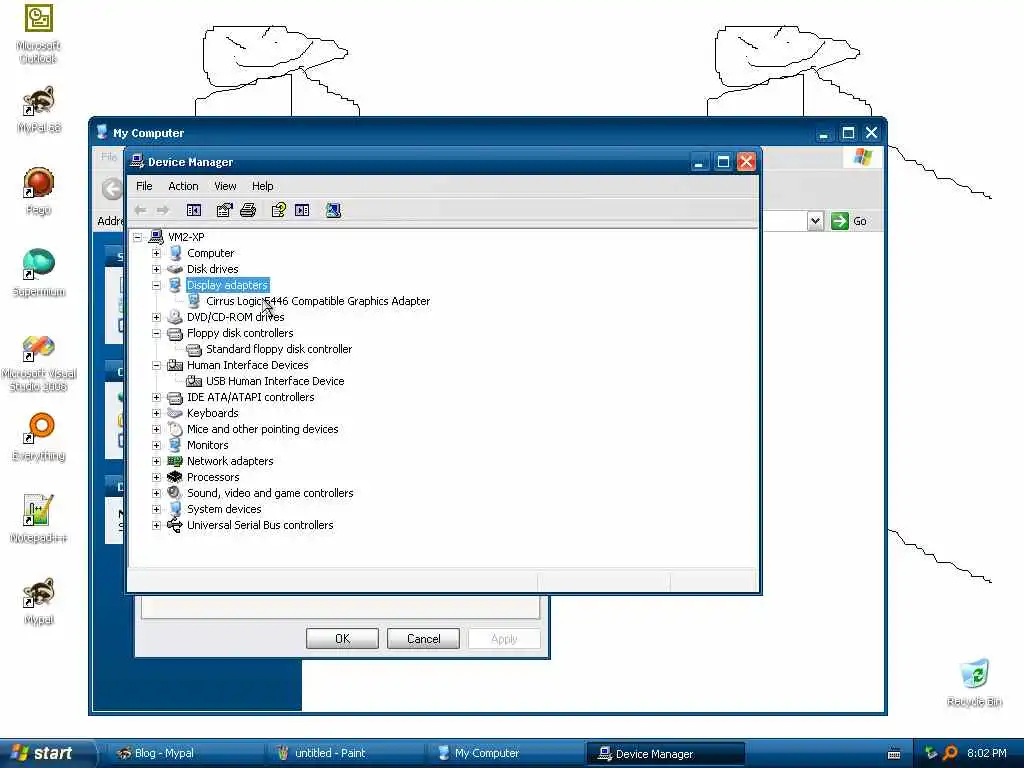Image resolution: width=1024 pixels, height=768 pixels.
Task: Click the Universal Serial Bus icon
Action: (x=174, y=525)
